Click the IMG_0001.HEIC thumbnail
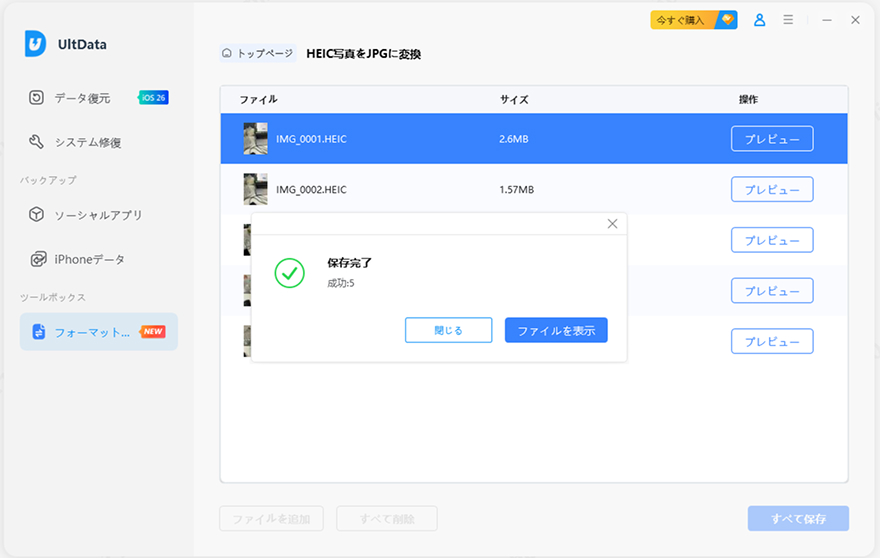Screen dimensions: 880x558 coord(255,139)
